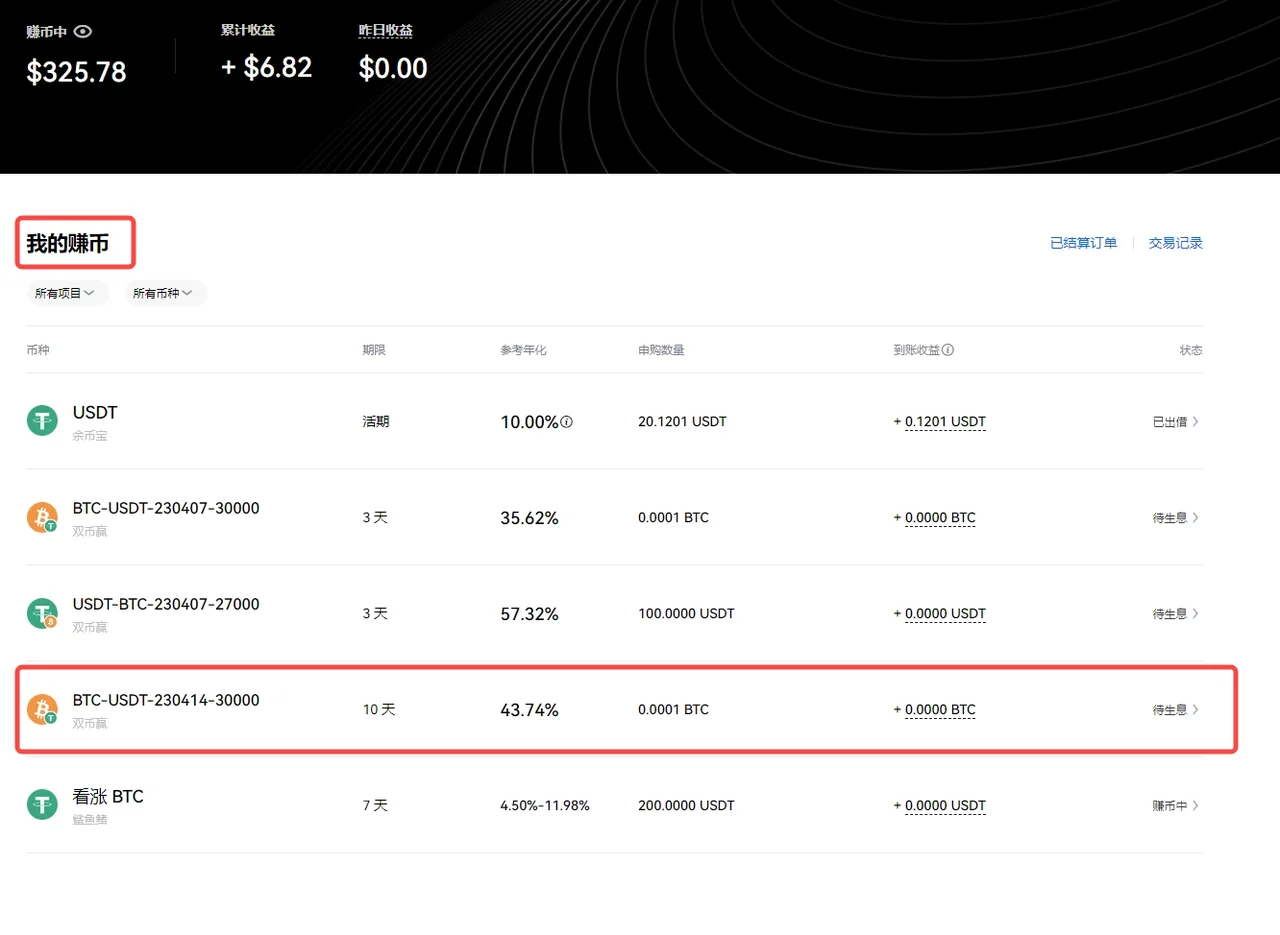Click the Tether icon for USDT-BTC-230407-27000
The width and height of the screenshot is (1280, 935).
pyautogui.click(x=42, y=613)
